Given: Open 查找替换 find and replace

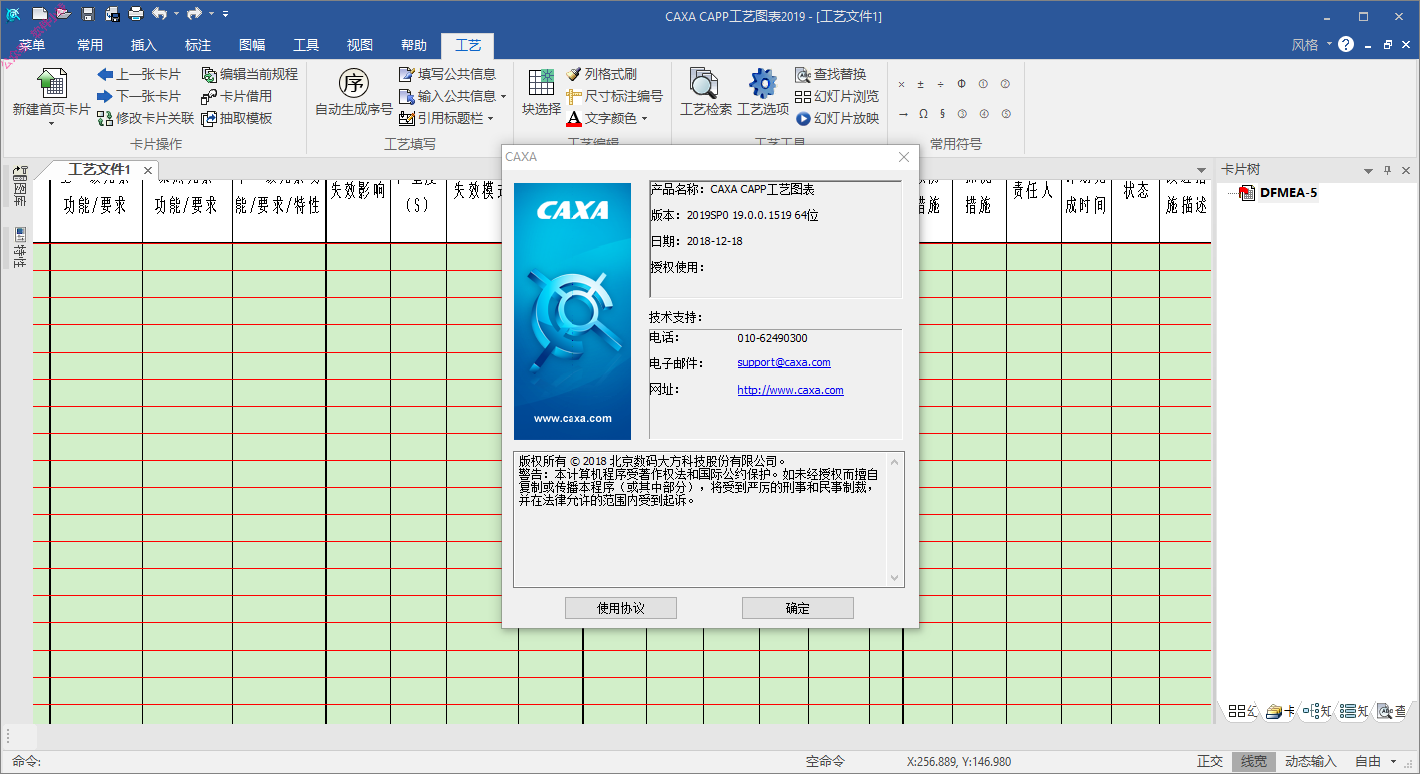Looking at the screenshot, I should pos(830,74).
